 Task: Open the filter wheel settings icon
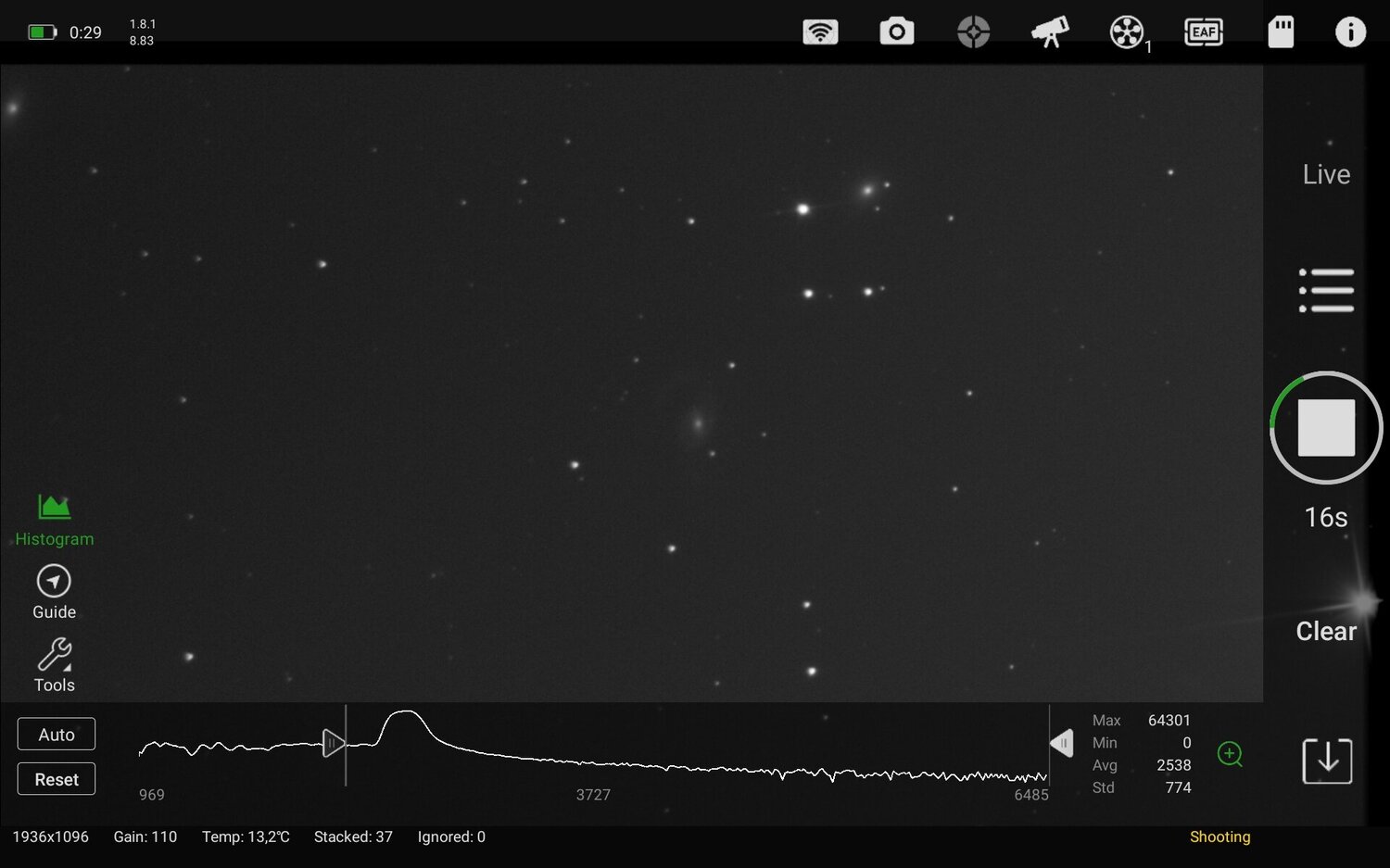point(1128,33)
